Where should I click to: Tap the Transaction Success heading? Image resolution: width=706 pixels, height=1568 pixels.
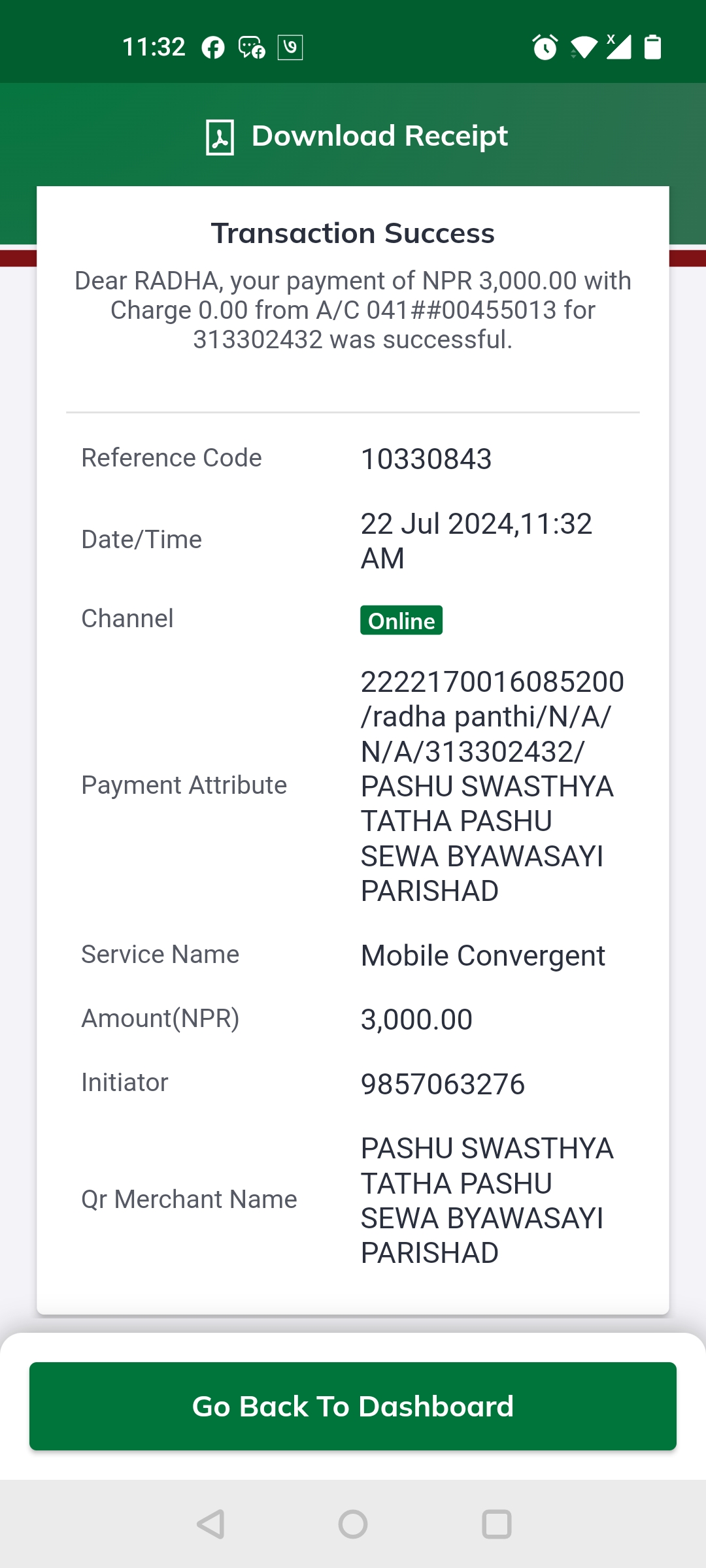pyautogui.click(x=353, y=233)
